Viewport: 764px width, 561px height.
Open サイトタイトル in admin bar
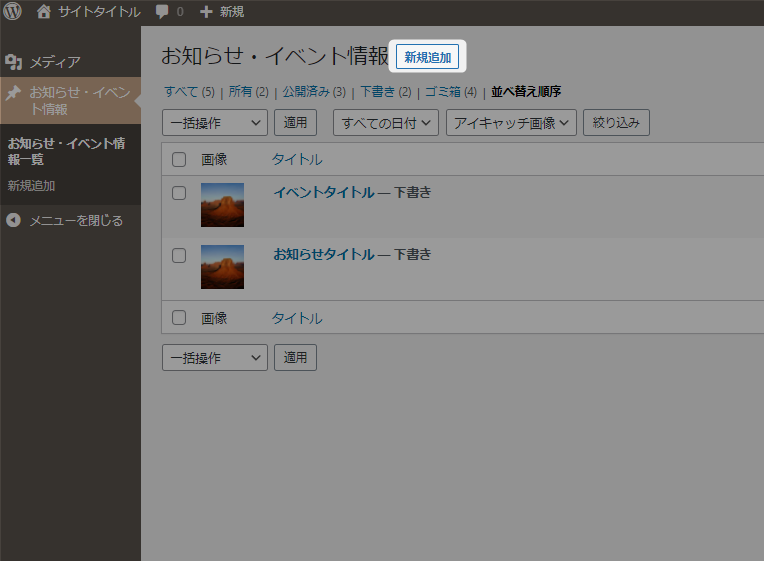tap(99, 12)
